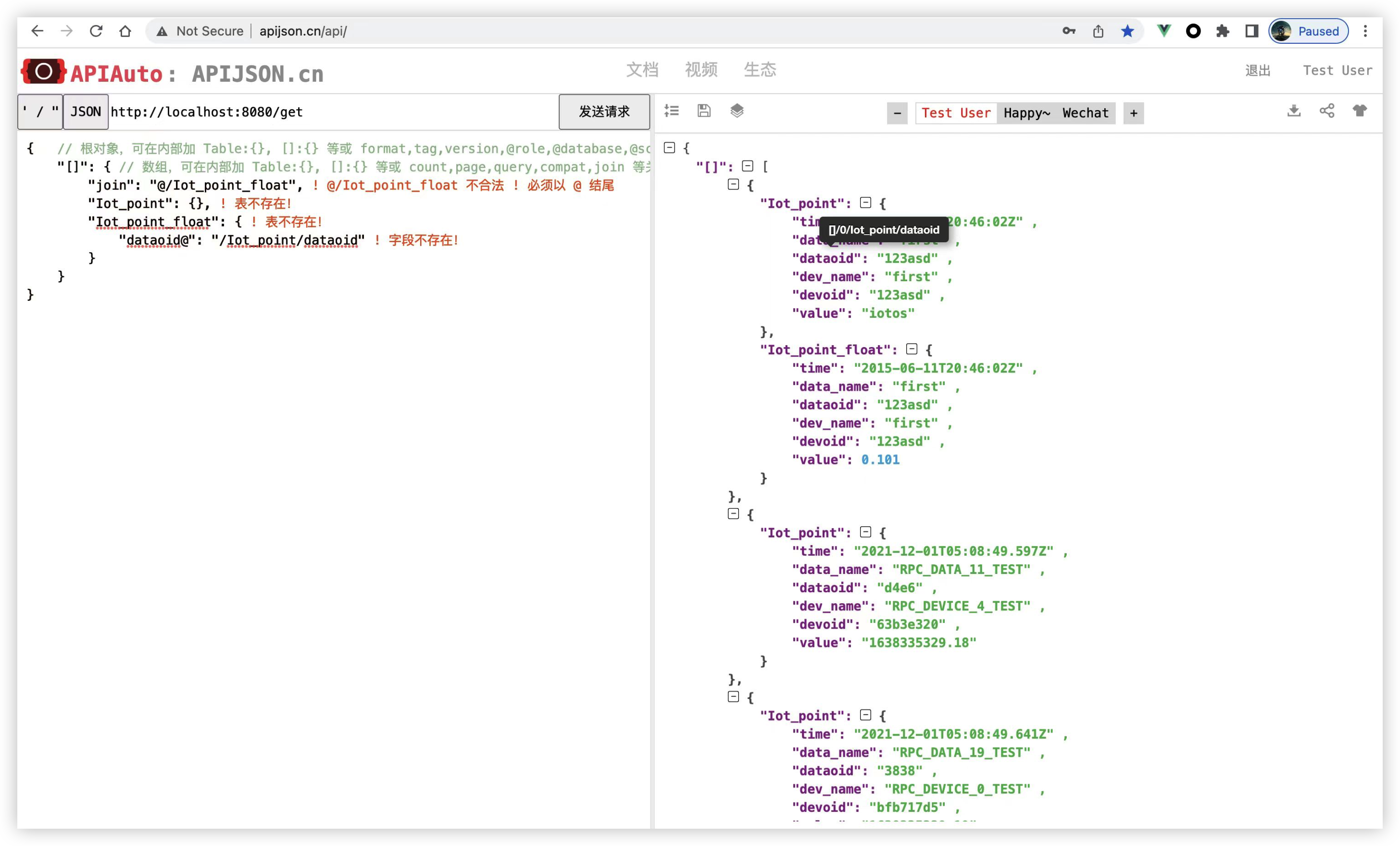Viewport: 1400px width, 846px height.
Task: Switch to the Happy~ account tab
Action: coord(1026,113)
